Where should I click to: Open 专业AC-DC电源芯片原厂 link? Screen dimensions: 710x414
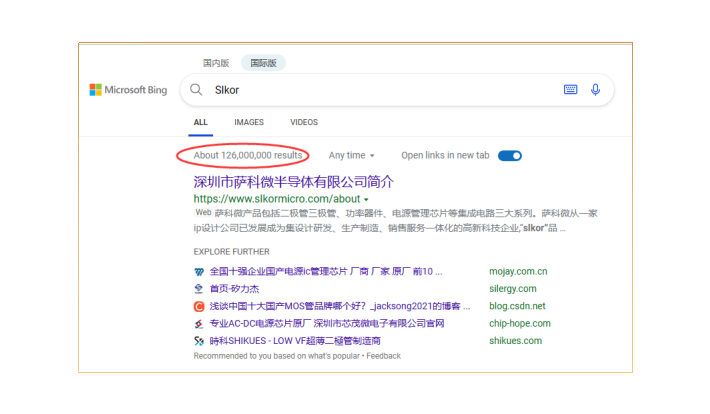(326, 323)
